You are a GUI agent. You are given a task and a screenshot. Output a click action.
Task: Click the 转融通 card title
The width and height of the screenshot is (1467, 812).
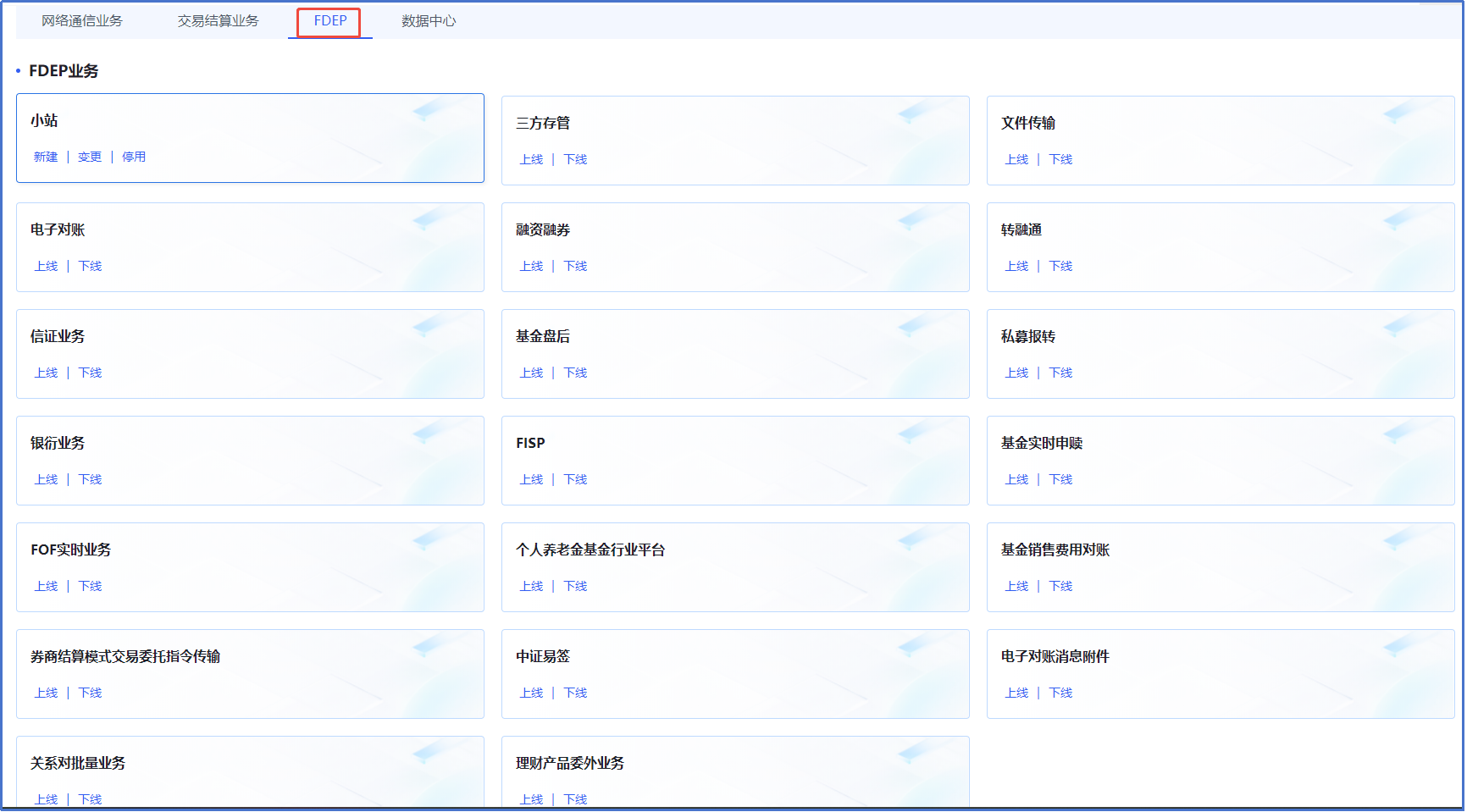click(x=1021, y=229)
